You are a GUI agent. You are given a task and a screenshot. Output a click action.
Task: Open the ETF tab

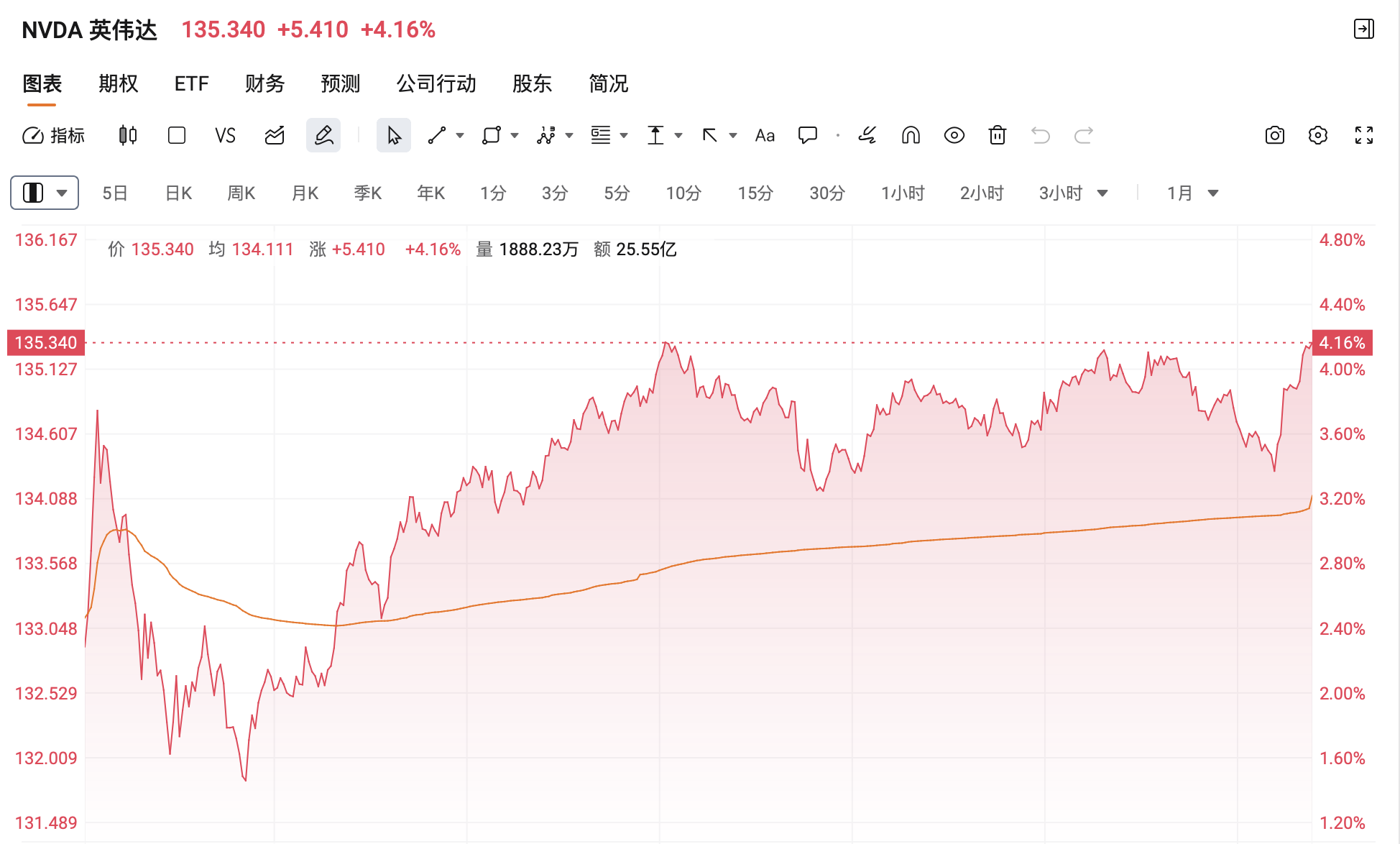(x=192, y=84)
